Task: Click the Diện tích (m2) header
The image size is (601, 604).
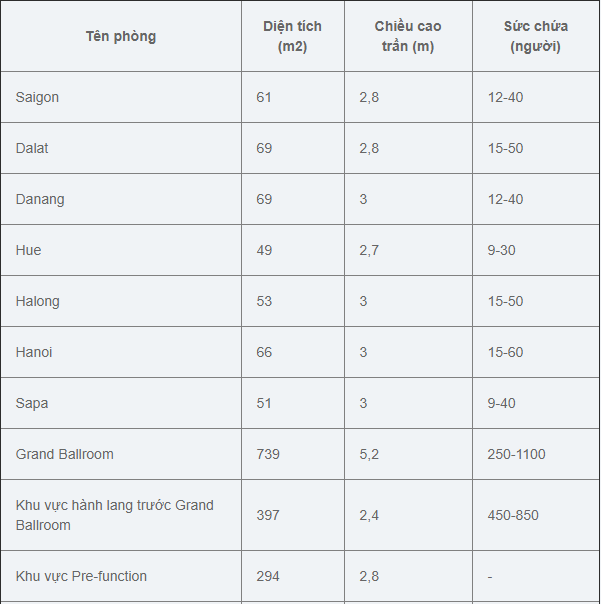Action: pos(292,36)
